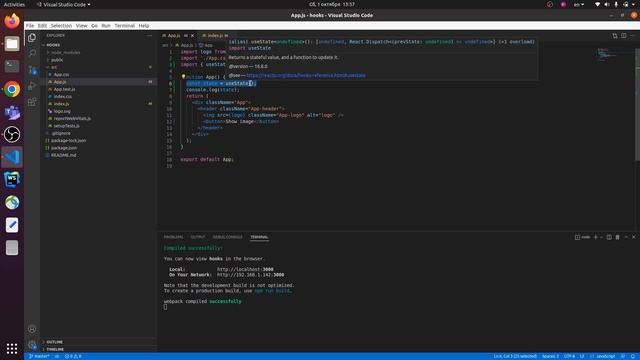
Task: Open the Explorer view in activity bar
Action: click(32, 38)
